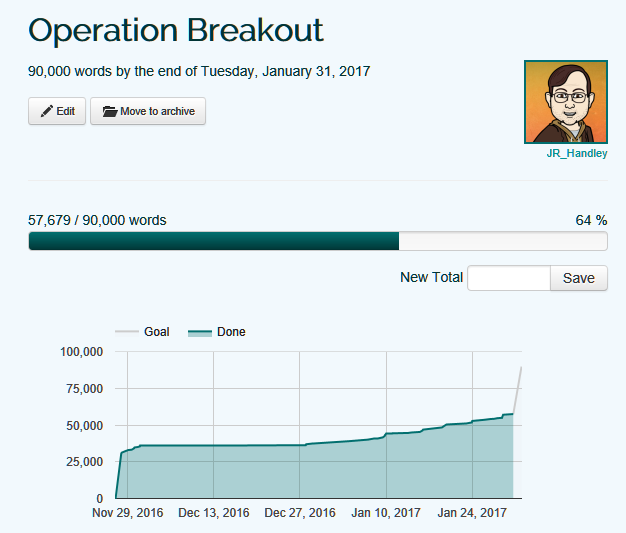Click the Goal legend gray line icon
This screenshot has height=533, width=626.
click(128, 332)
